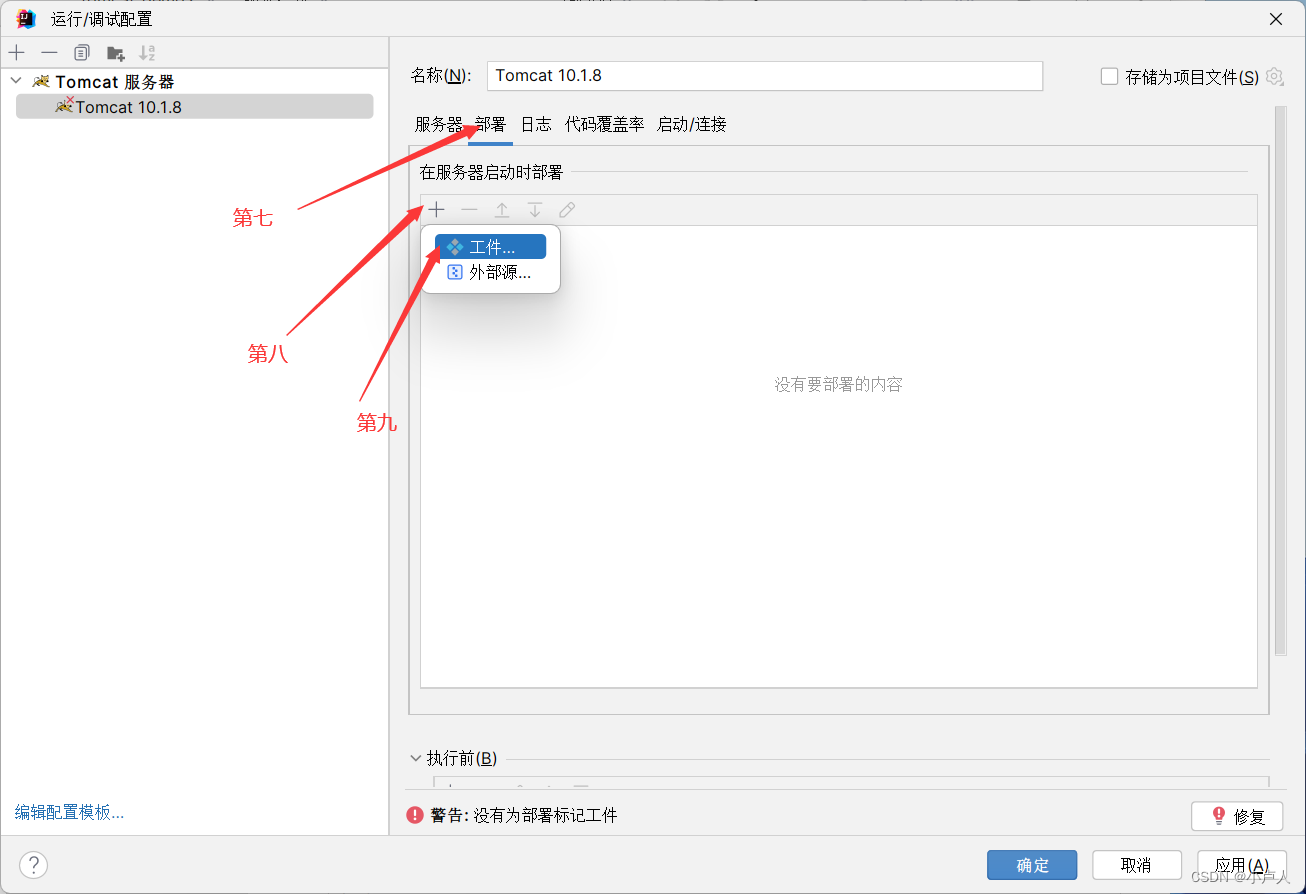Choose 工件... from the popup menu
1306x894 pixels.
click(490, 247)
